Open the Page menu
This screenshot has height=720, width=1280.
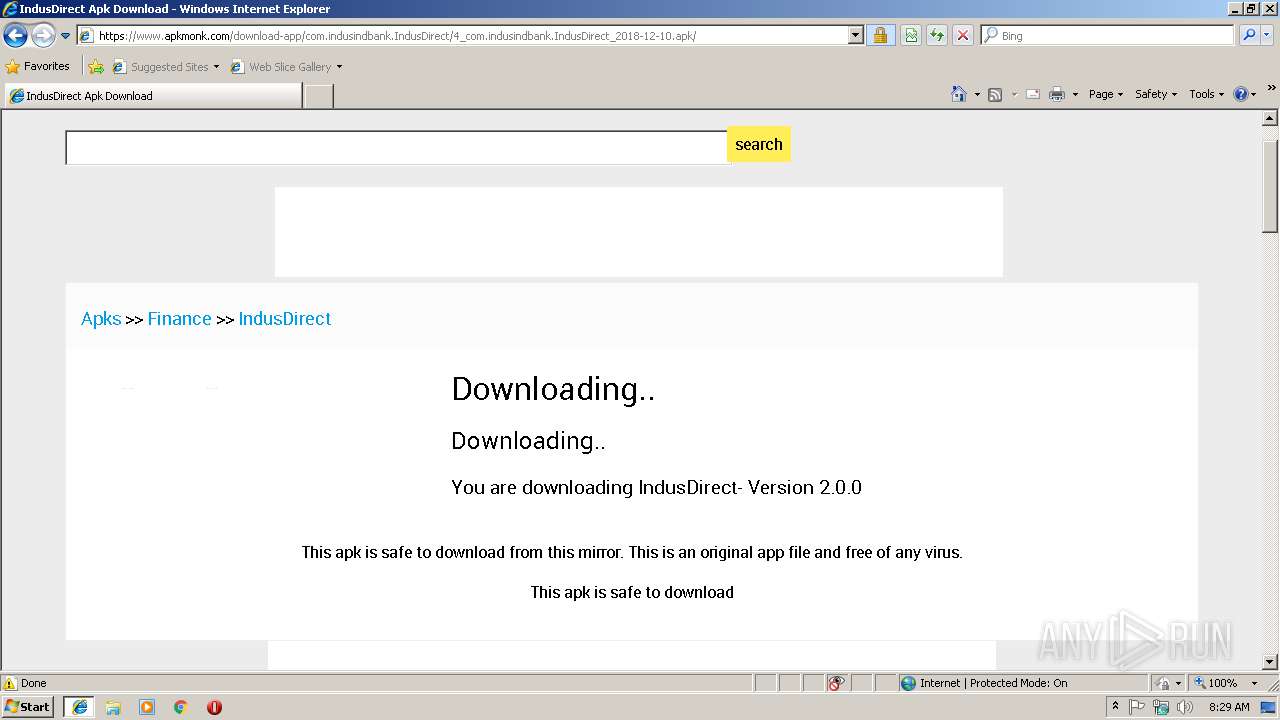point(1106,94)
